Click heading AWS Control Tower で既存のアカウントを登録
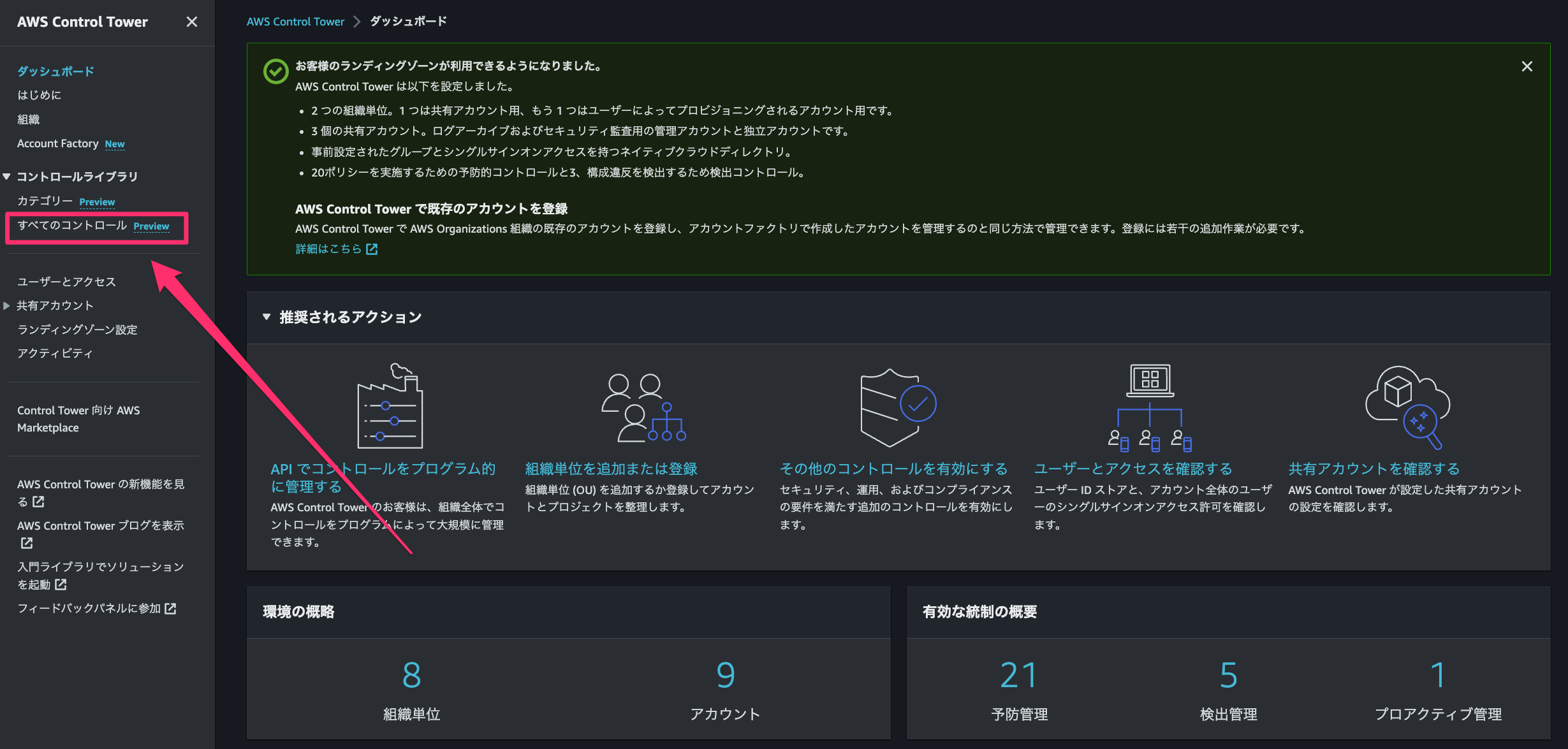Viewport: 1568px width, 749px height. tap(431, 209)
